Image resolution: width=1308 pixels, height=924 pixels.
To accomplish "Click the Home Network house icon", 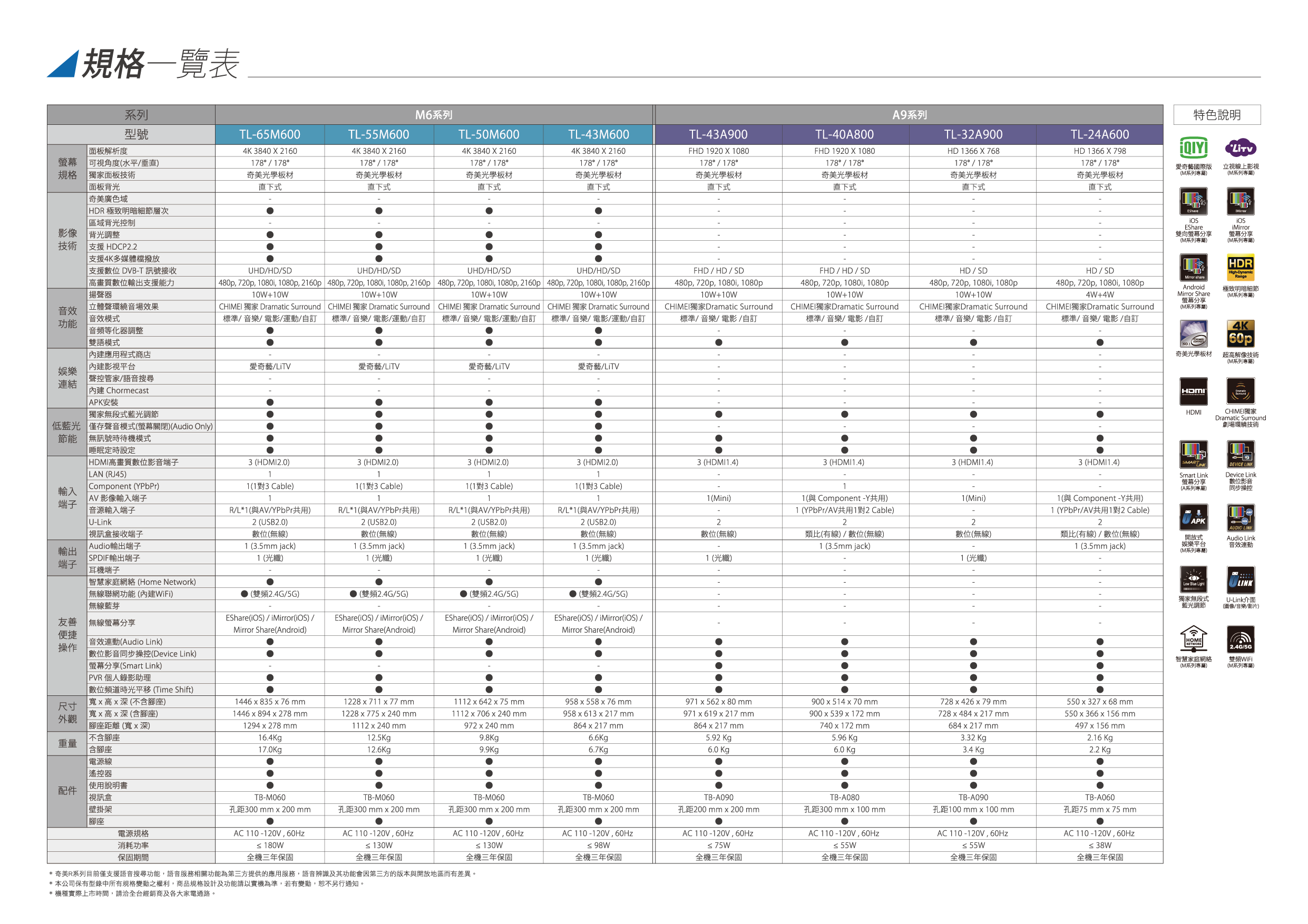I will pyautogui.click(x=1193, y=640).
